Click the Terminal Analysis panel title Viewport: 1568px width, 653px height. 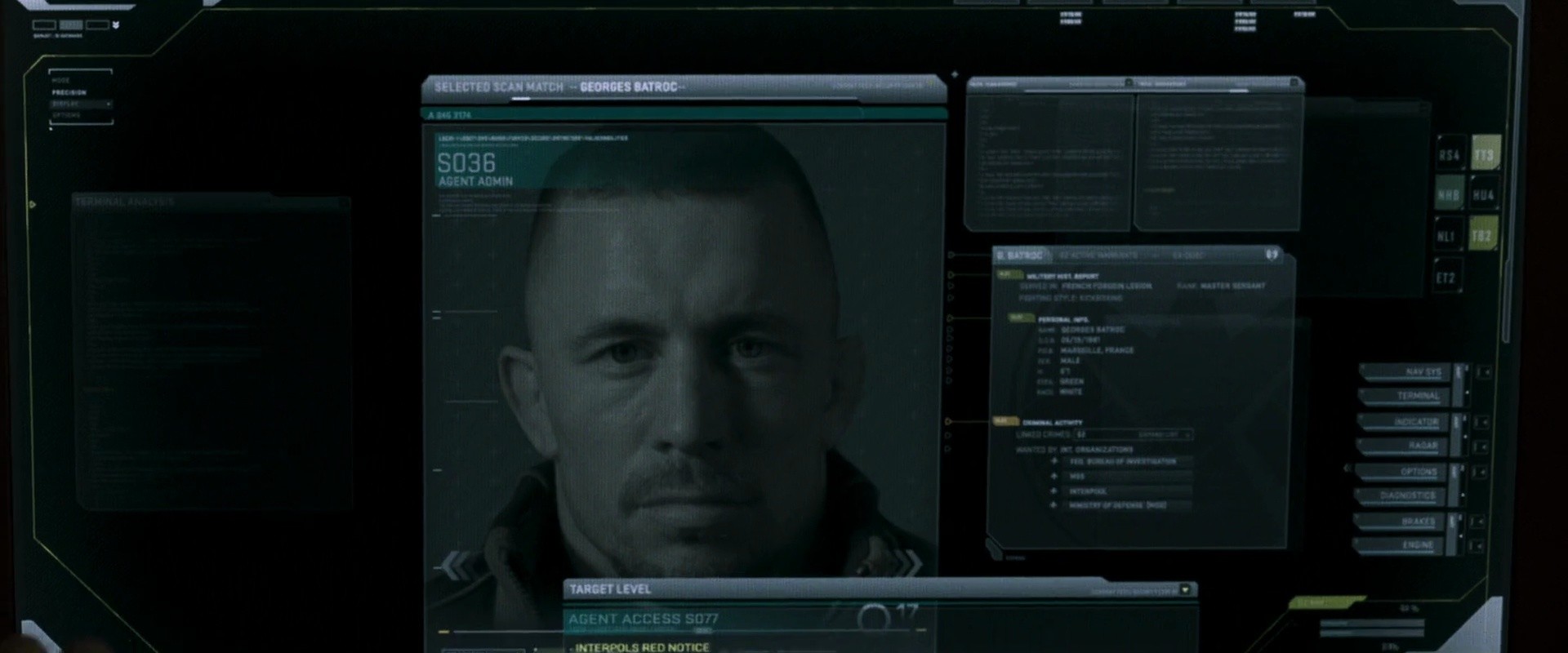(x=125, y=202)
